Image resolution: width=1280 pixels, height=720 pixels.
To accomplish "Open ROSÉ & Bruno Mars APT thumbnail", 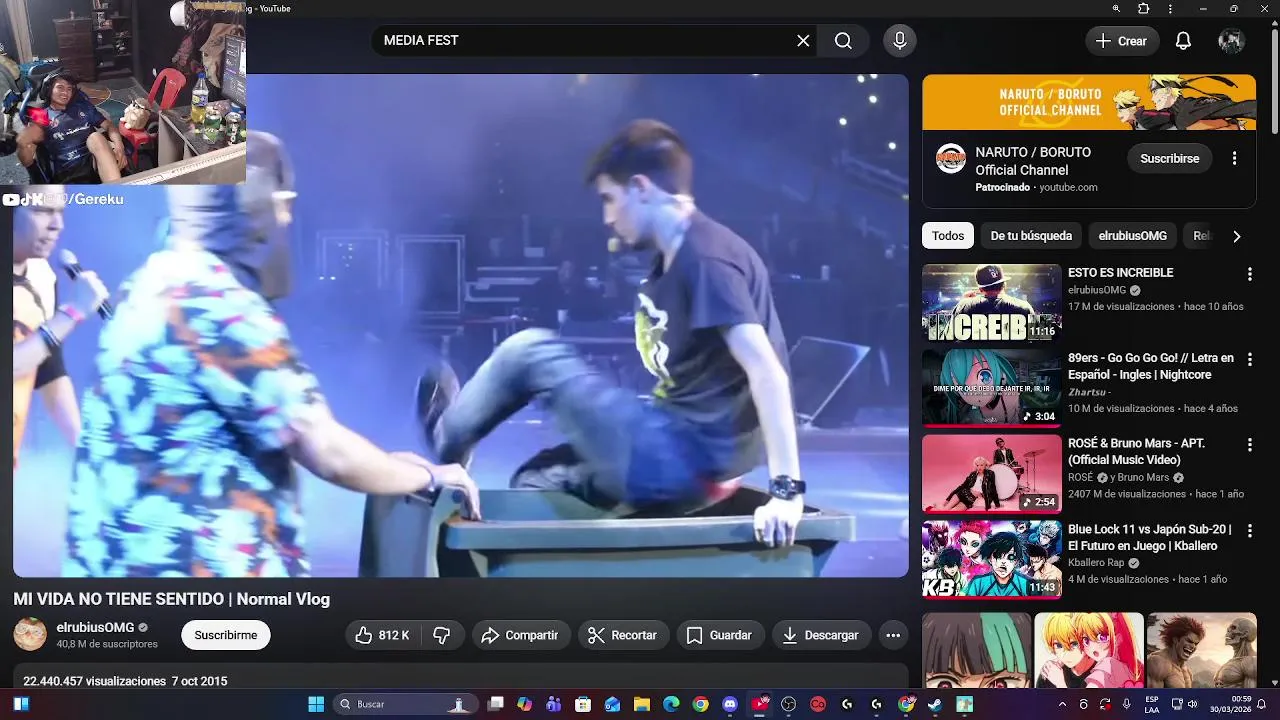I will [991, 473].
